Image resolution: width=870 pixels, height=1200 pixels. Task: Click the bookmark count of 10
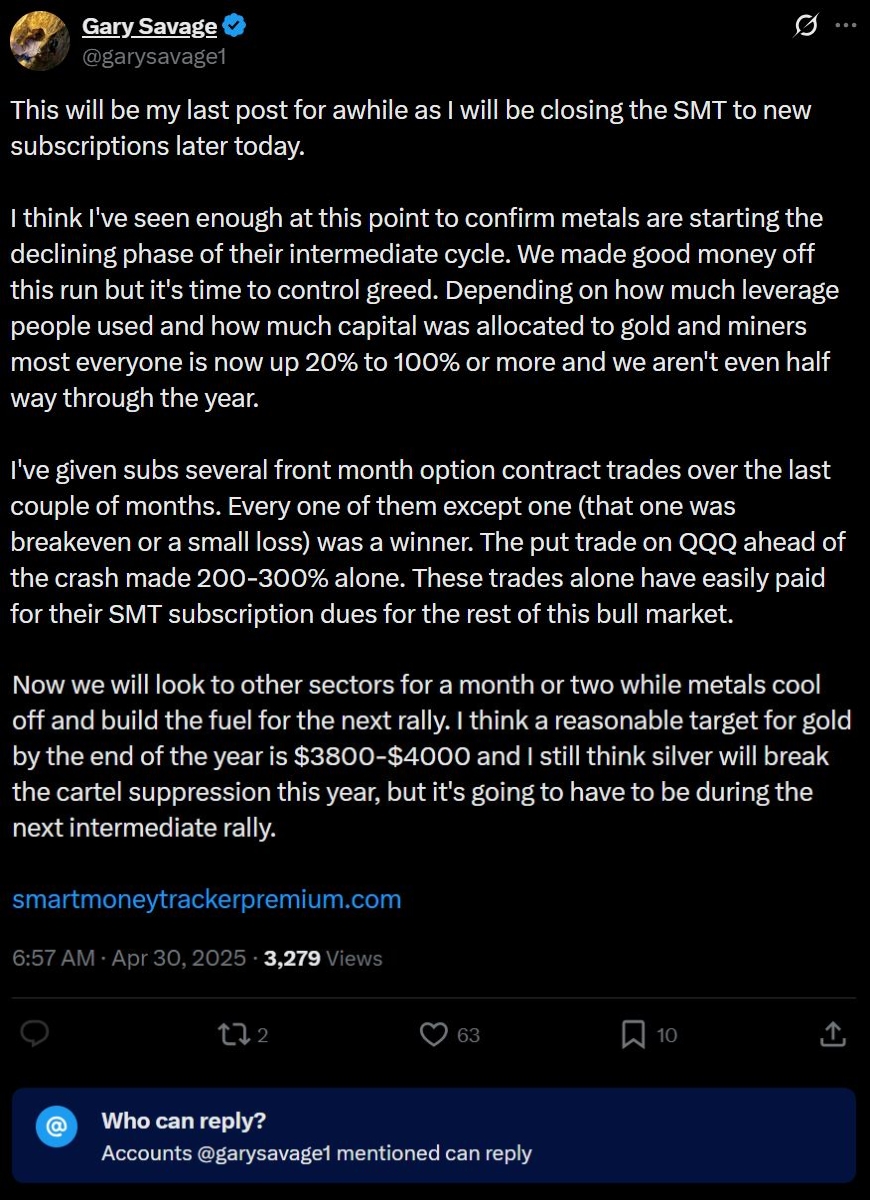click(667, 1036)
